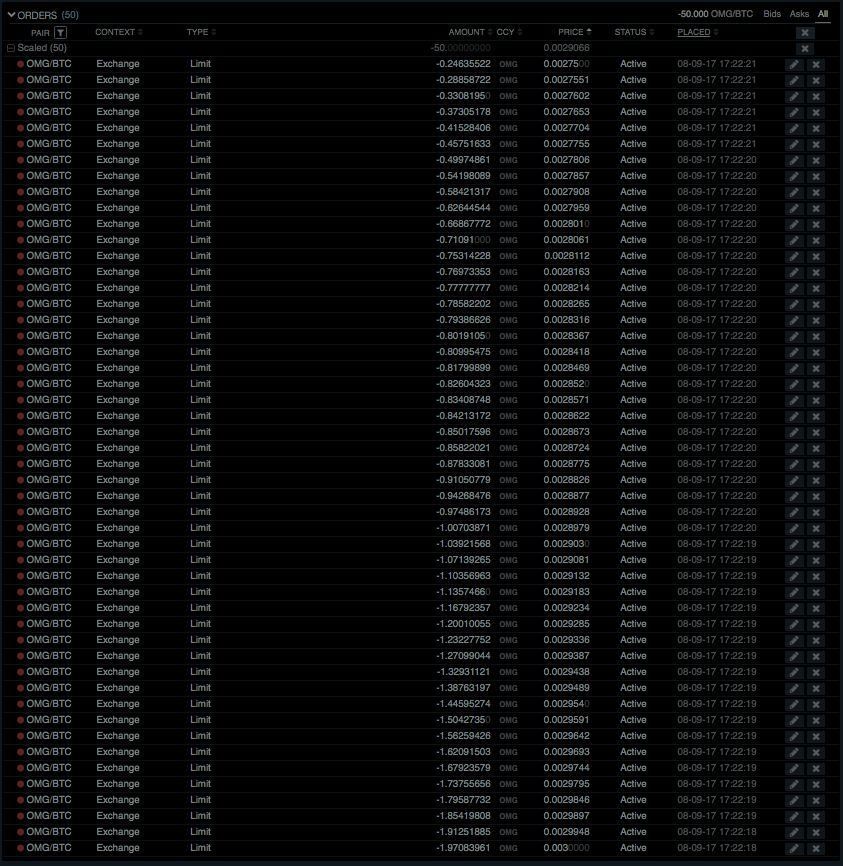843x866 pixels.
Task: Edit order priced 0.0029387
Action: tap(793, 657)
